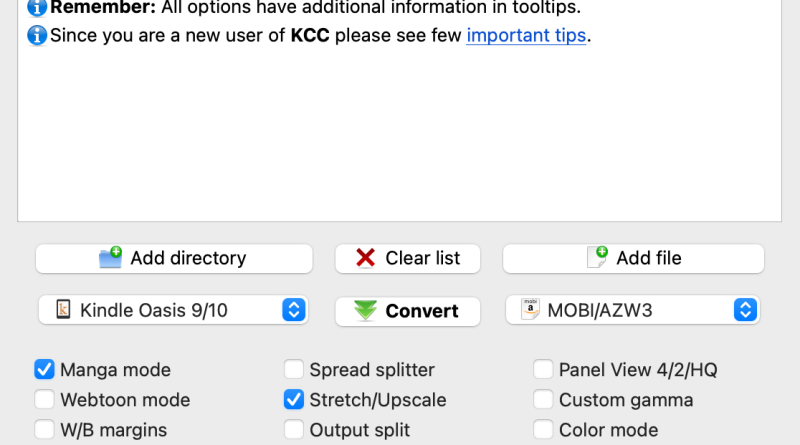Click the empty file list area
This screenshot has height=445, width=800.
coord(400,140)
